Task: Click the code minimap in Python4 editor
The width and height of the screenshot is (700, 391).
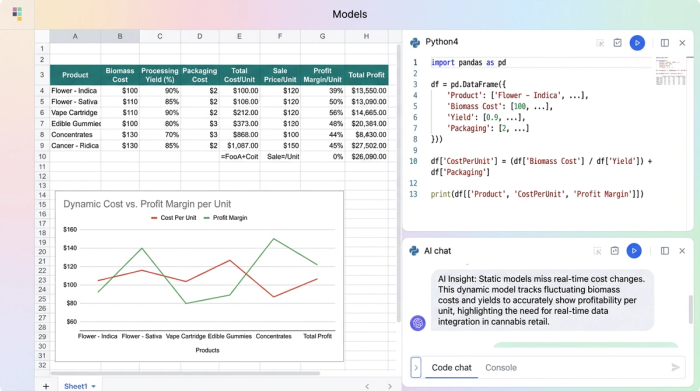Action: (671, 71)
